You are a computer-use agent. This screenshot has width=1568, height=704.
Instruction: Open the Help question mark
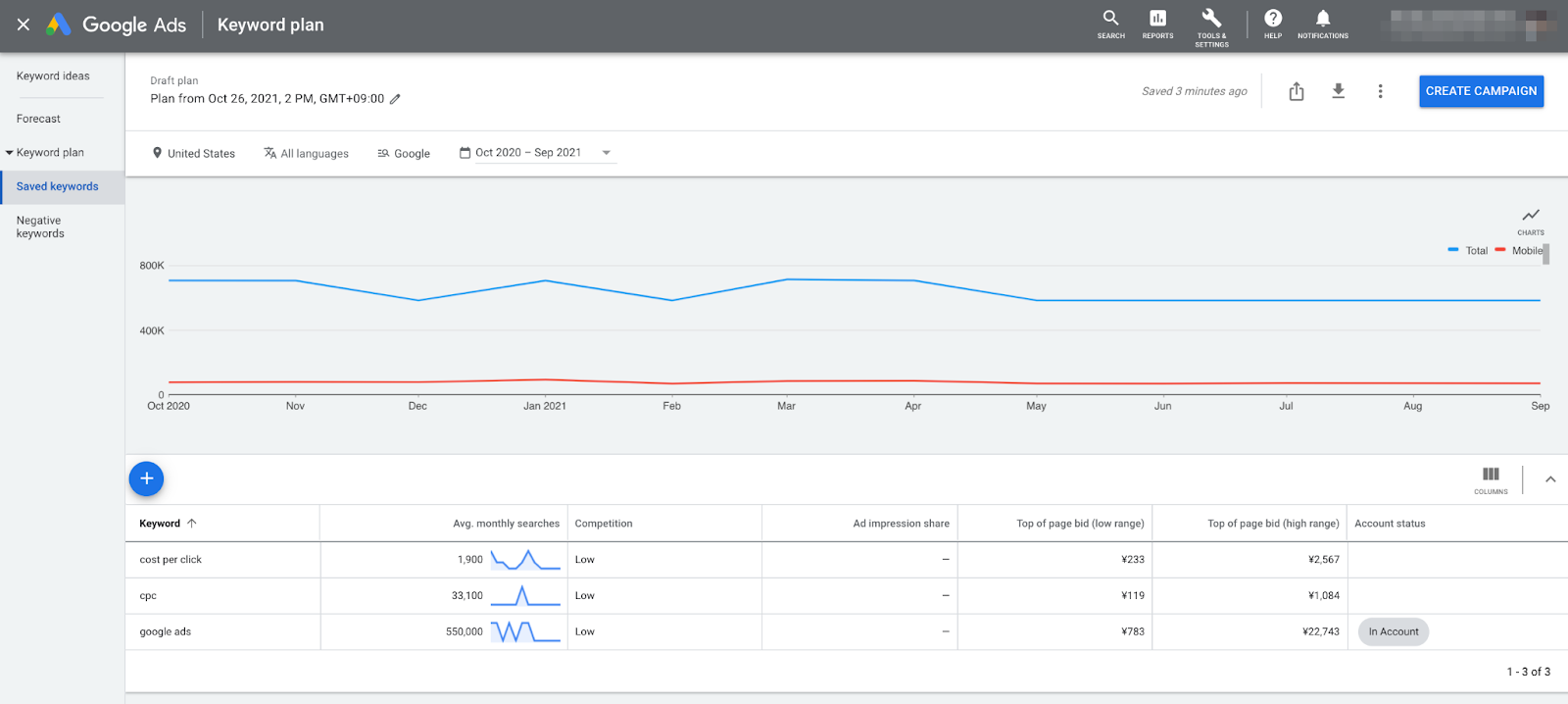click(x=1273, y=25)
